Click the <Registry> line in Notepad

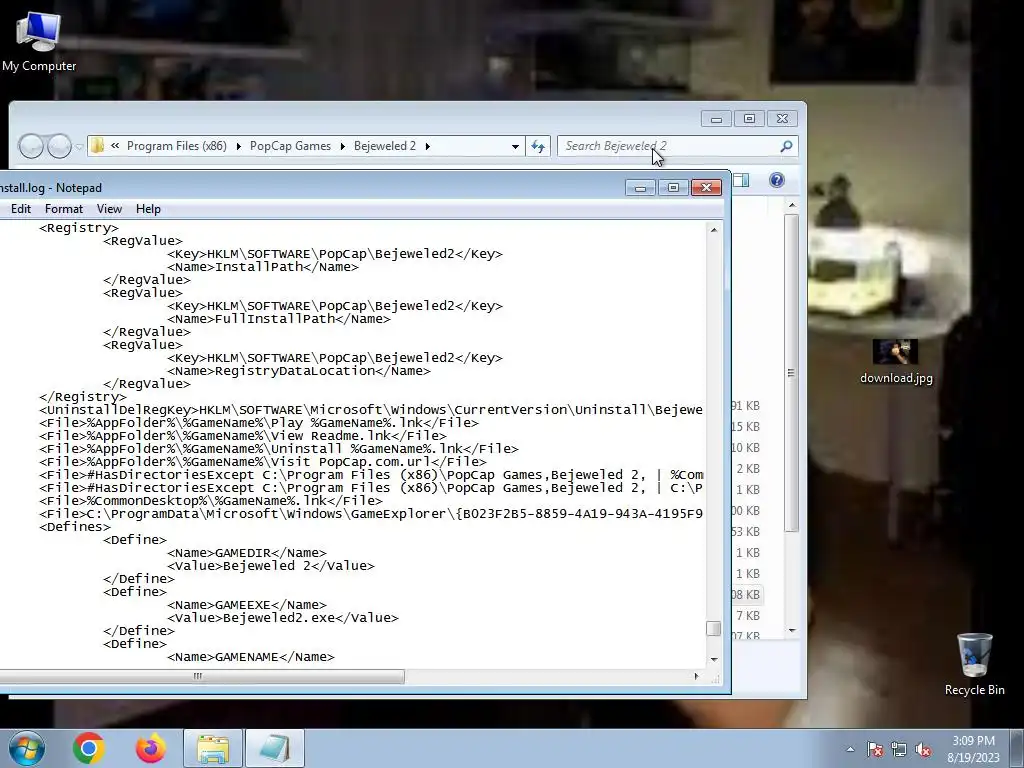(x=79, y=228)
